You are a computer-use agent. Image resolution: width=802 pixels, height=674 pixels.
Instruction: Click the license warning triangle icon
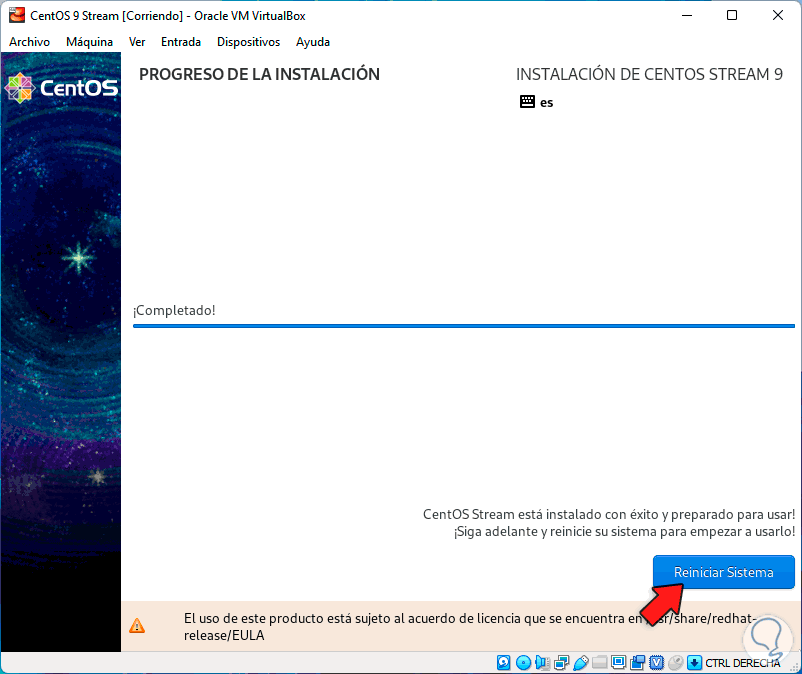click(137, 626)
